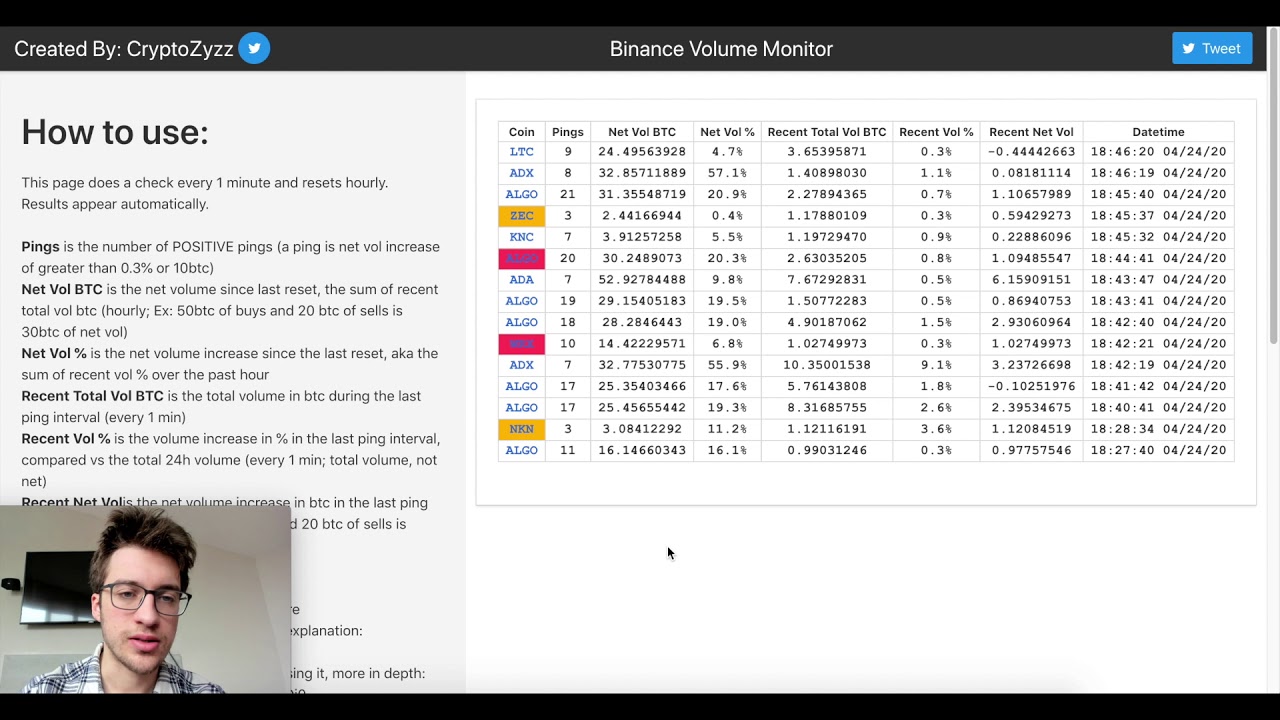The height and width of the screenshot is (720, 1280).
Task: Open the ADX link in the 18:42:19 row
Action: pos(521,365)
